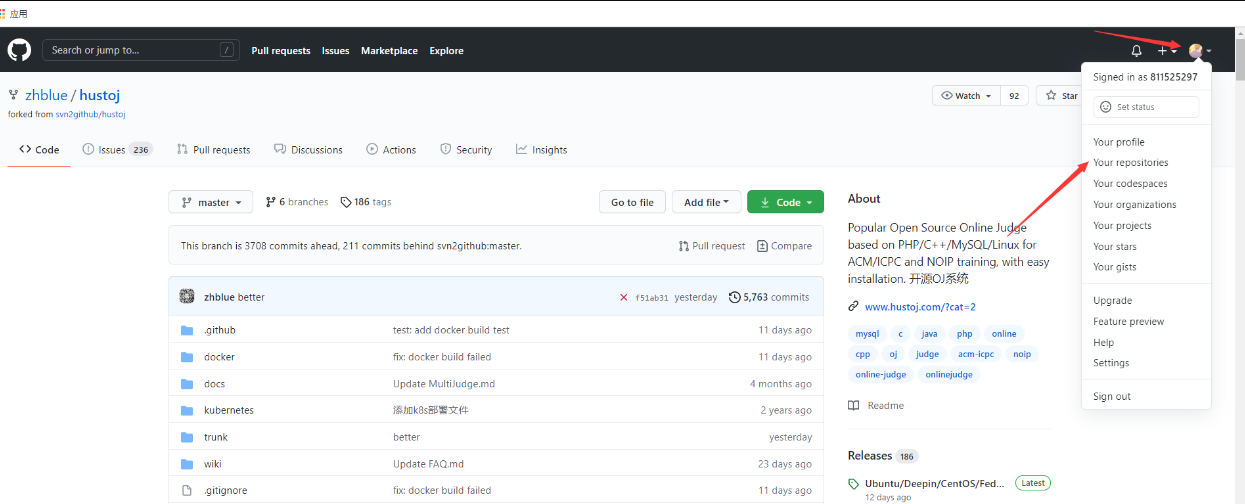Open the notifications bell
This screenshot has width=1245, height=504.
[x=1136, y=51]
